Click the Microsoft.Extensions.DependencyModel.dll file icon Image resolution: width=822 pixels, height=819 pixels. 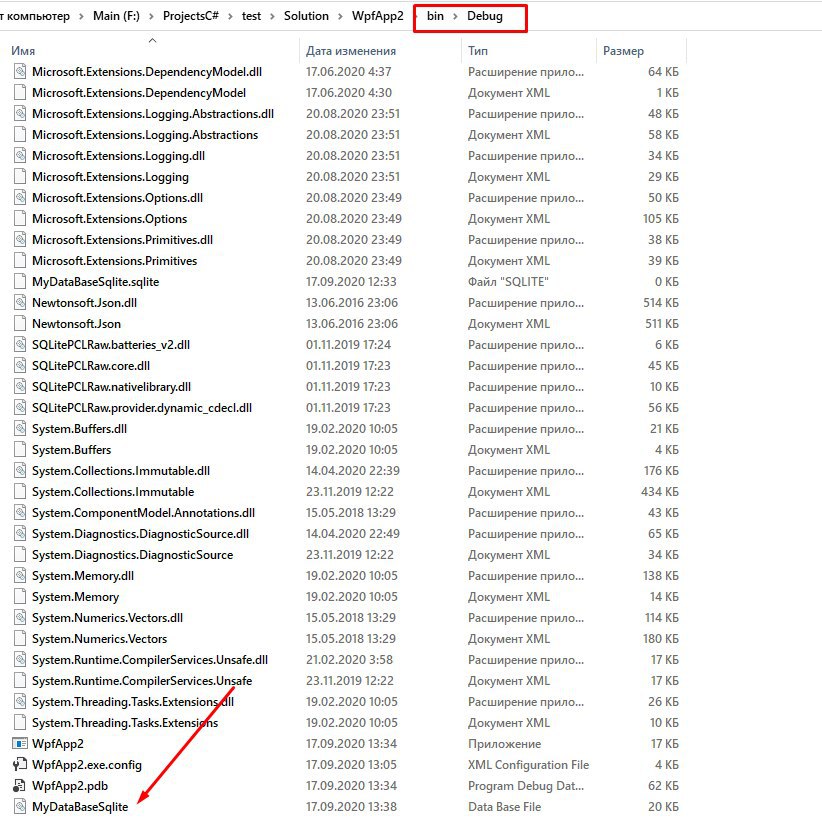click(20, 71)
